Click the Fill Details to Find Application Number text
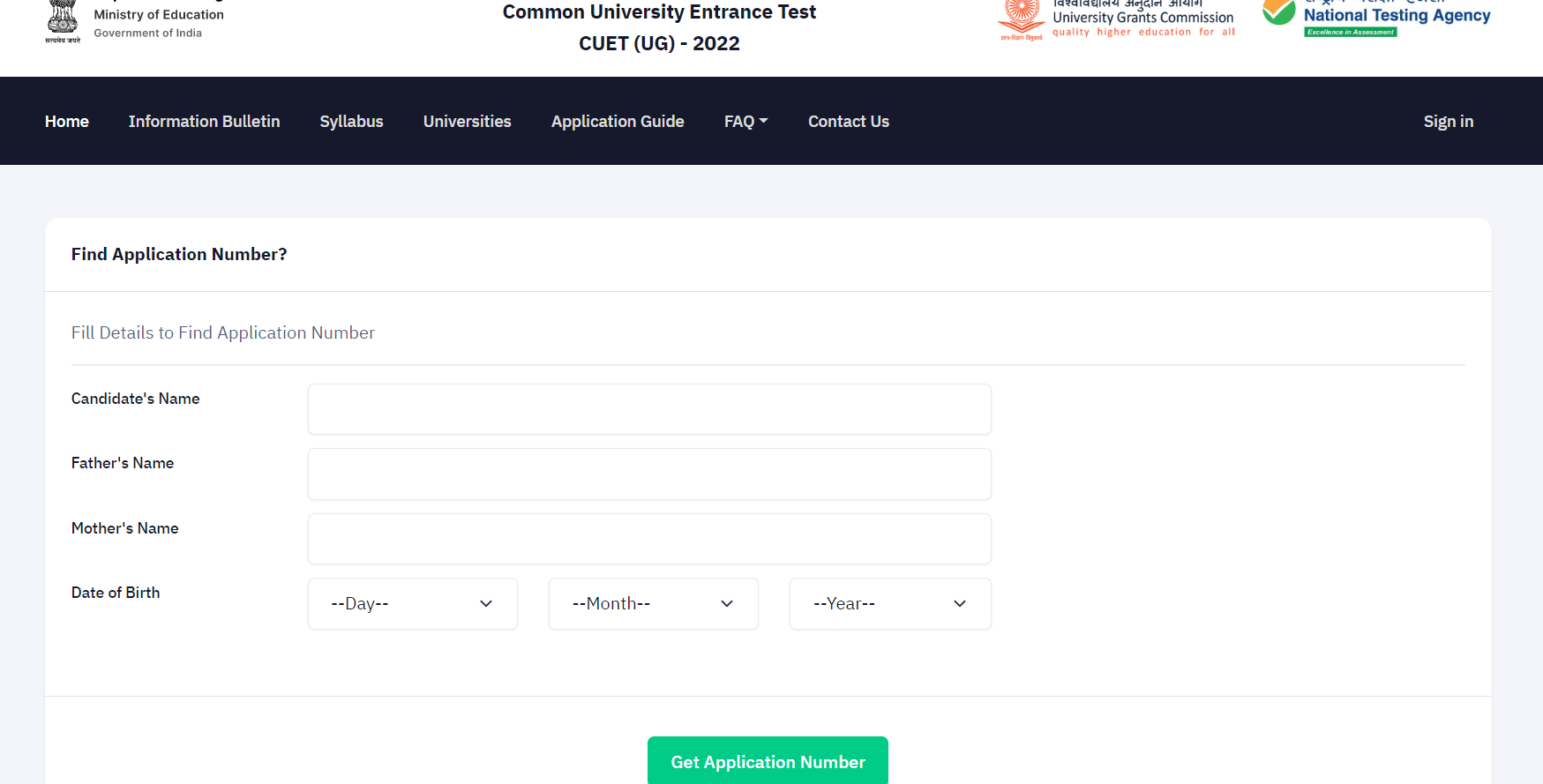 [x=223, y=332]
